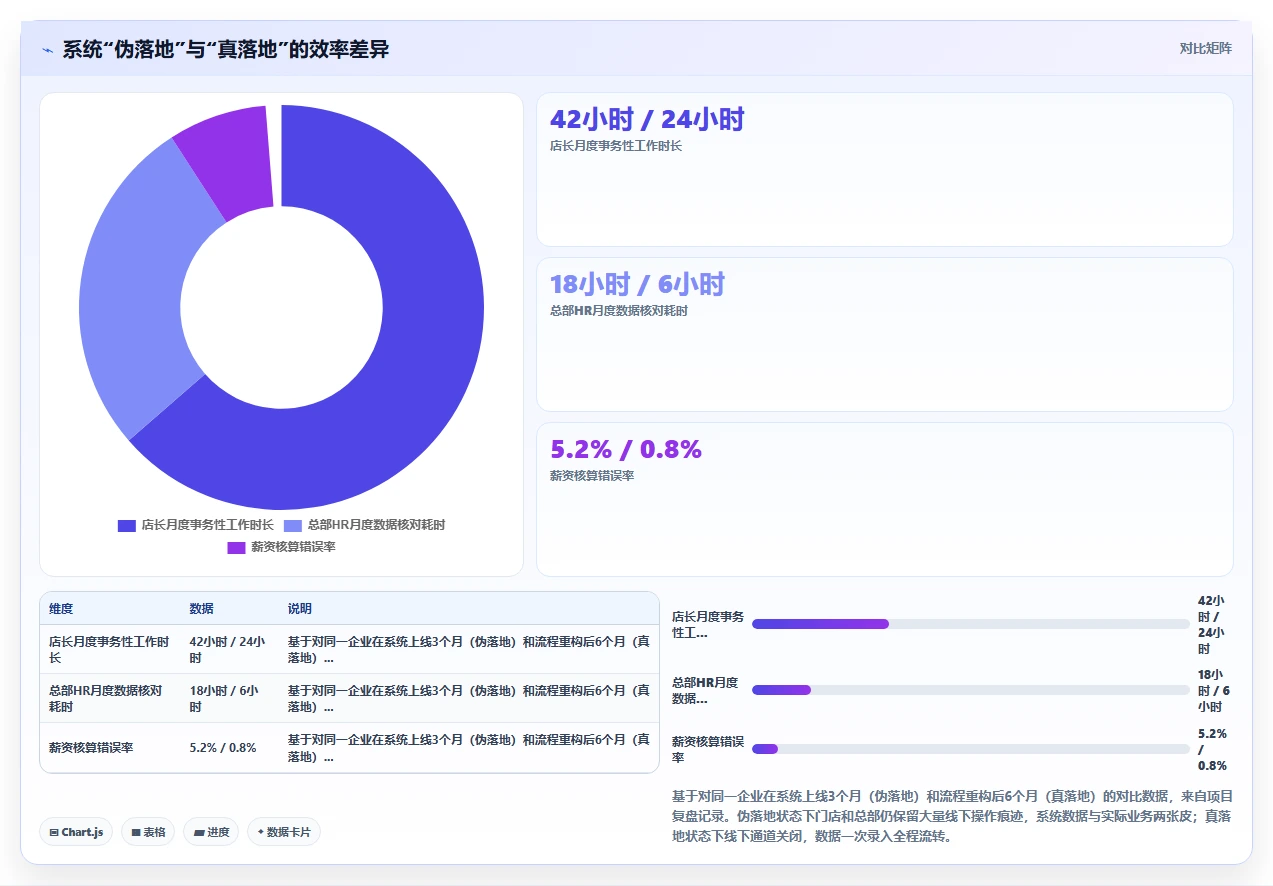Click the 维度 column header
This screenshot has height=886, width=1273.
61,609
